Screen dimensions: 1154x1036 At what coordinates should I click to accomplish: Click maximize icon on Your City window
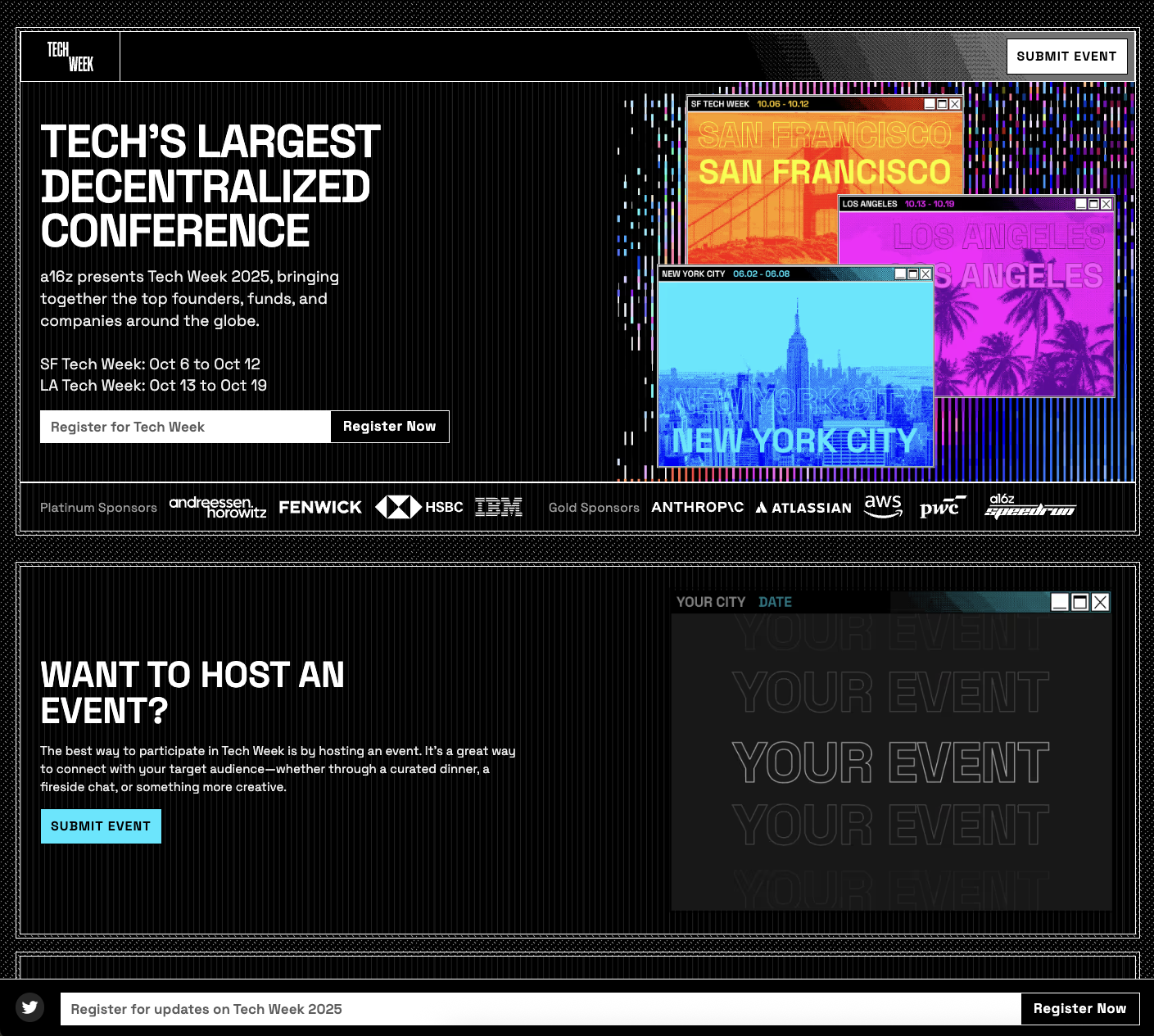pos(1080,602)
